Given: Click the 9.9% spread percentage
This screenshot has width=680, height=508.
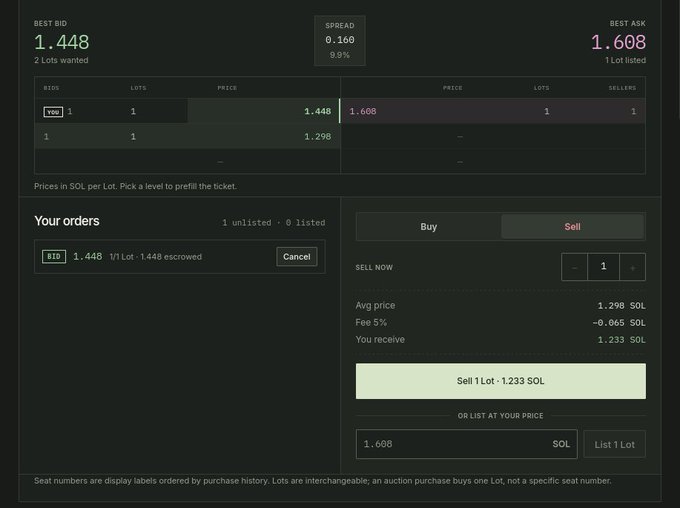Looking at the screenshot, I should pyautogui.click(x=340, y=55).
